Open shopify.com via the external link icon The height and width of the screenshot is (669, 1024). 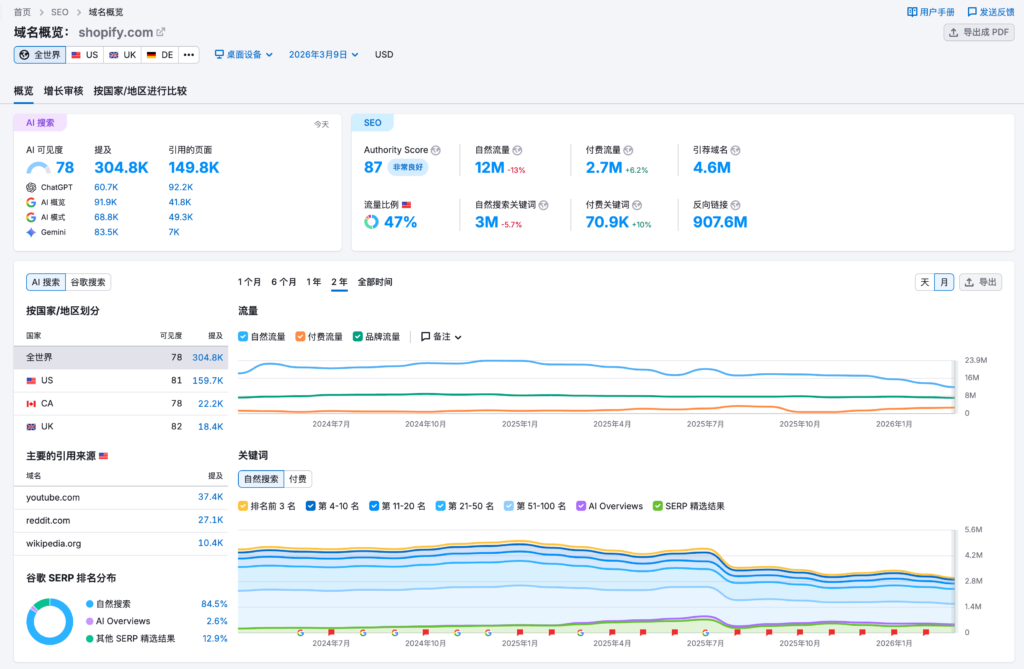160,32
